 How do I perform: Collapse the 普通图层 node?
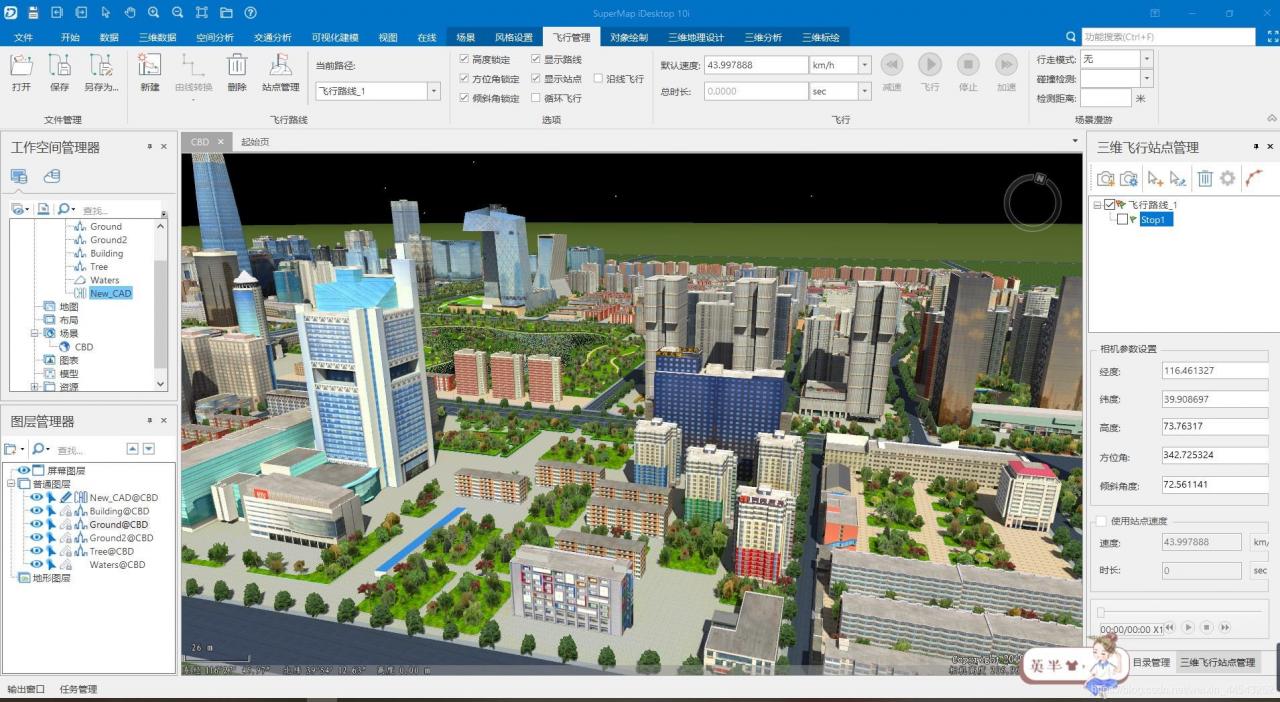click(11, 484)
